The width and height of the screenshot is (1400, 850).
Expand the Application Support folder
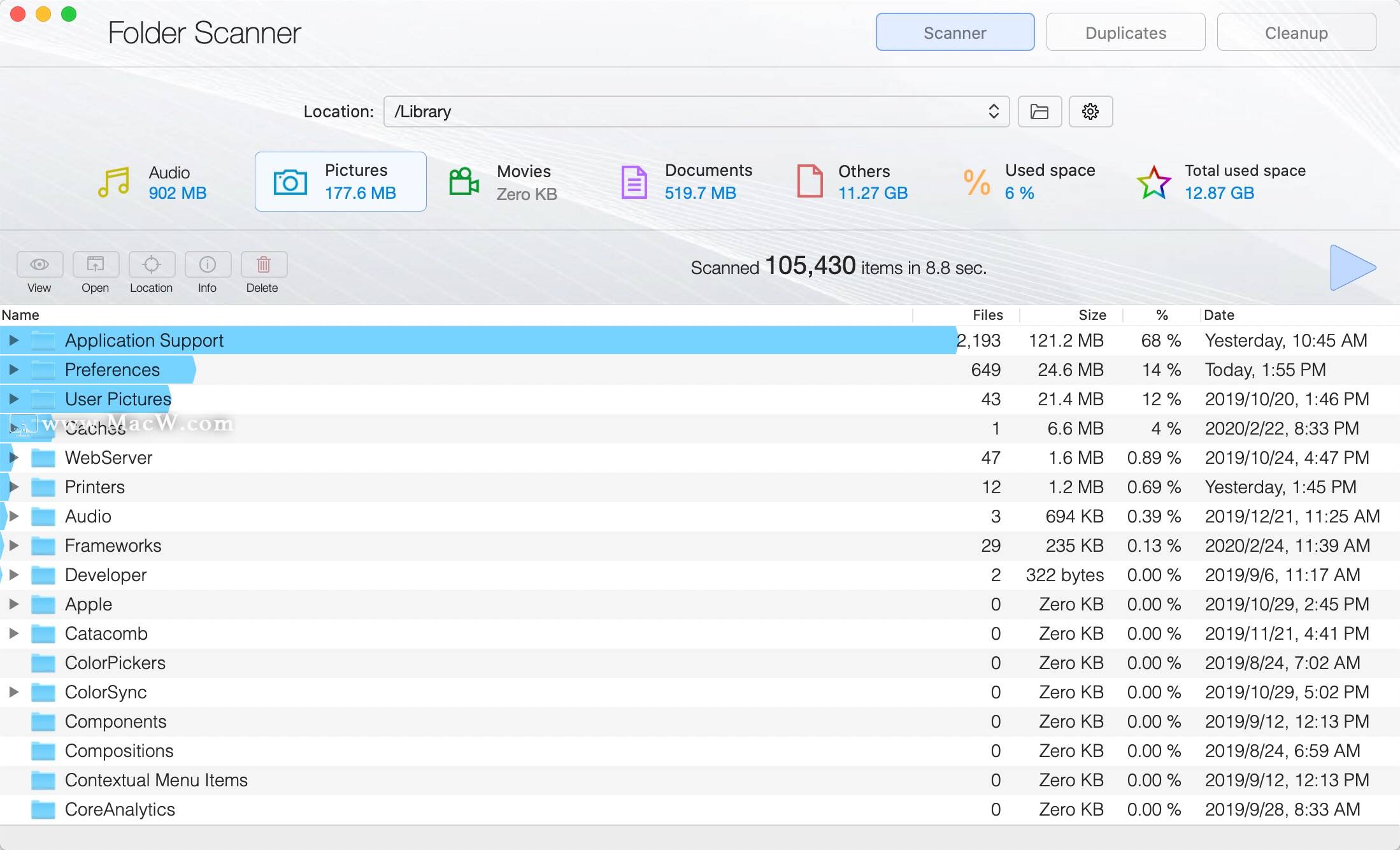(13, 340)
